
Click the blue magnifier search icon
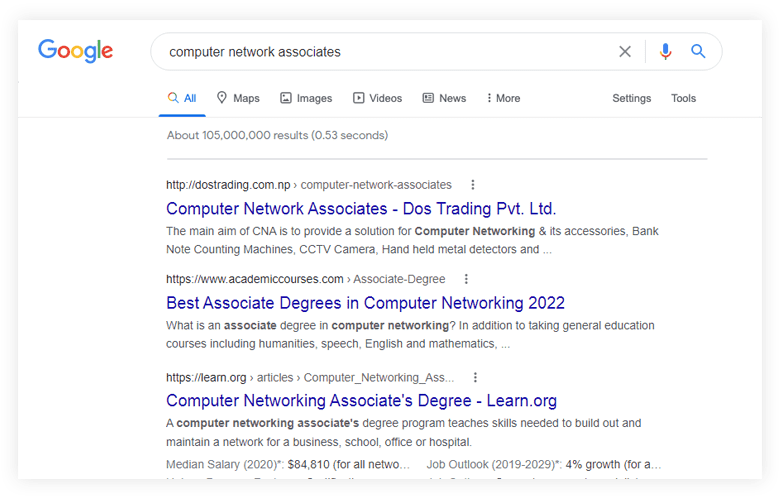pyautogui.click(x=698, y=52)
